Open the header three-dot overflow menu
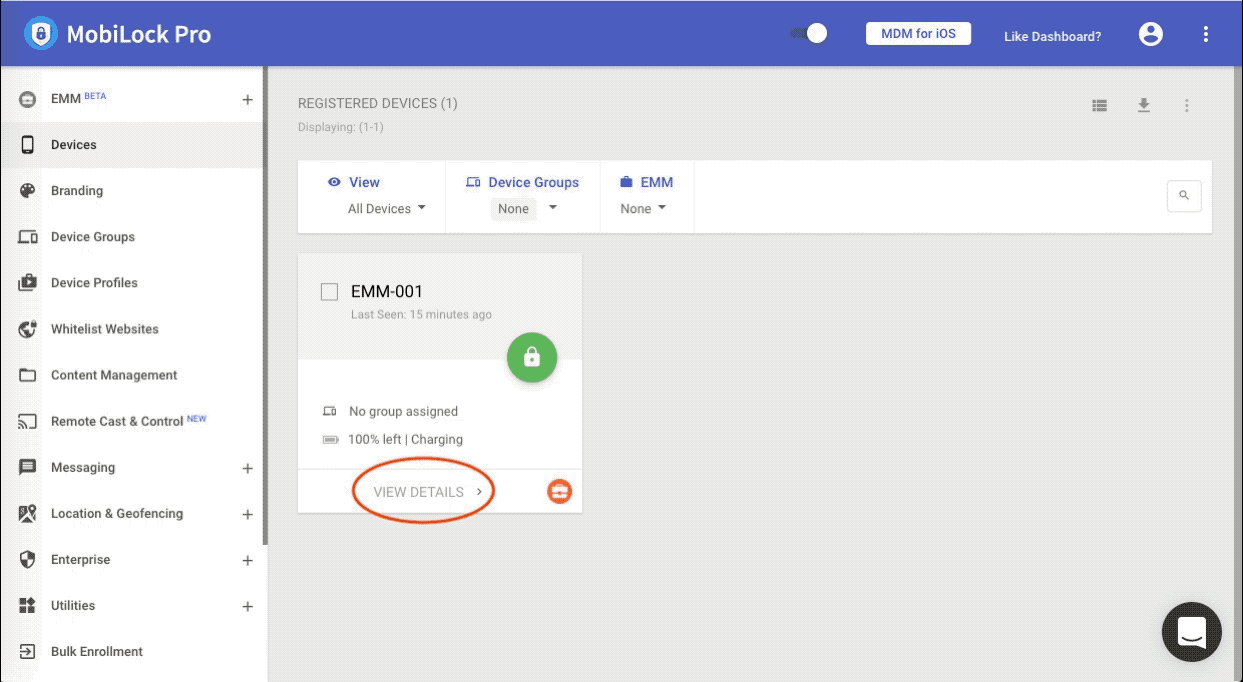This screenshot has height=682, width=1243. 1206,34
